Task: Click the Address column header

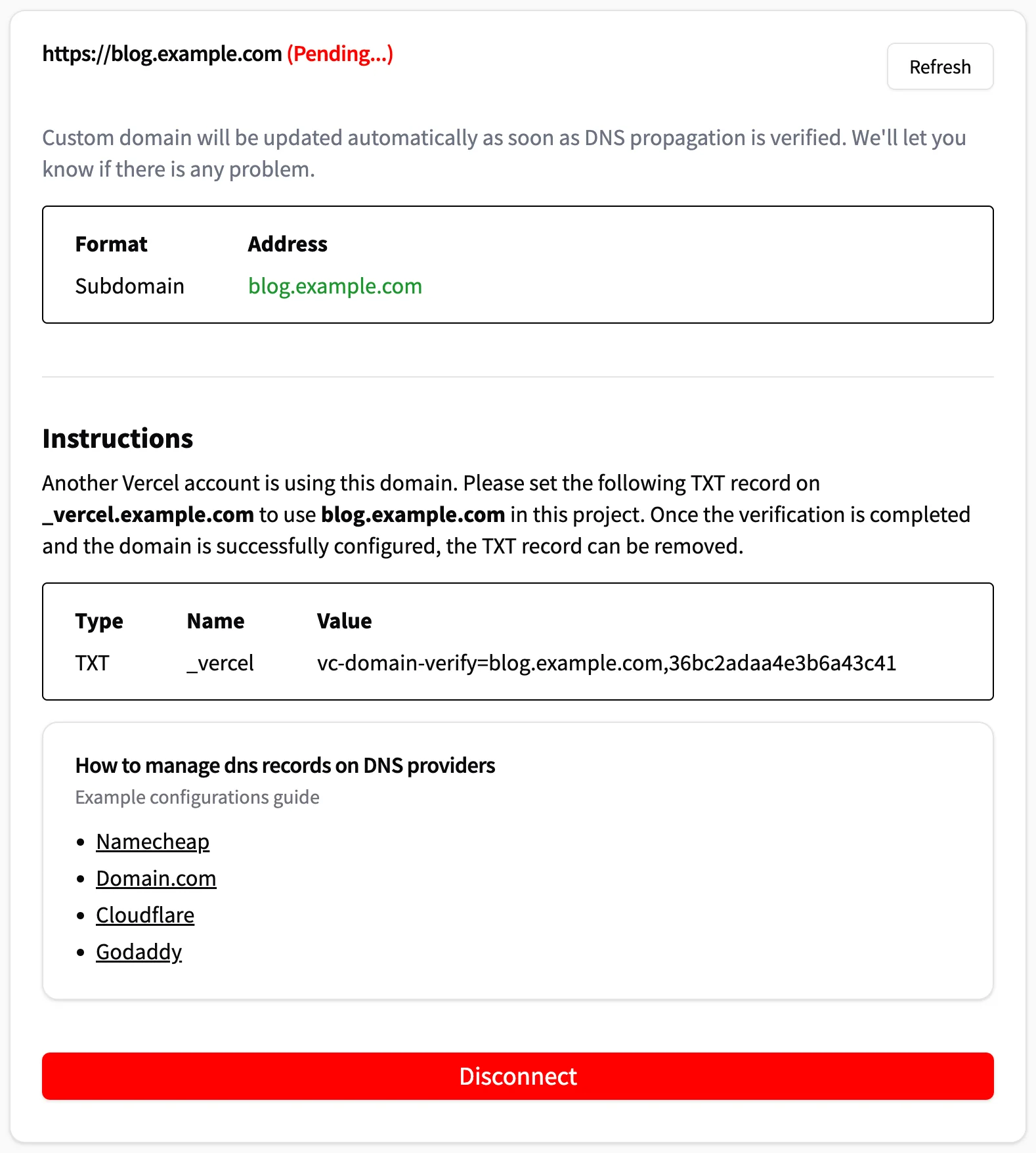Action: [x=288, y=244]
